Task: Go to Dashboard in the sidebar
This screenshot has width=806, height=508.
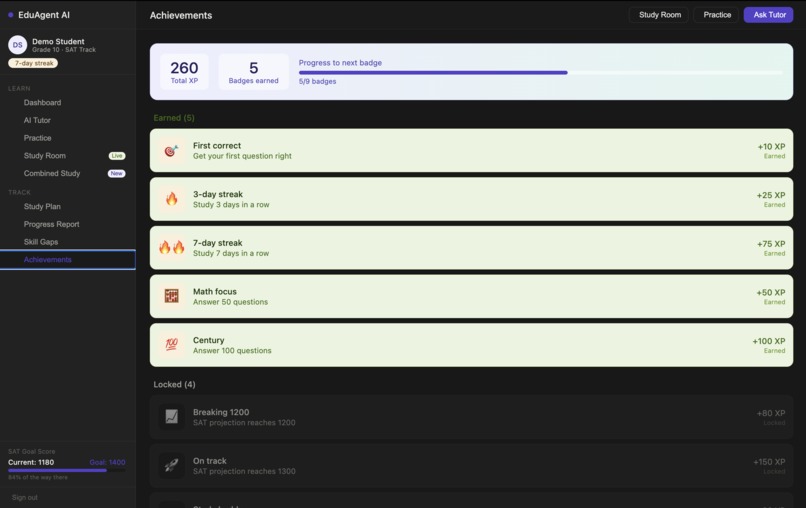Action: (x=68, y=102)
